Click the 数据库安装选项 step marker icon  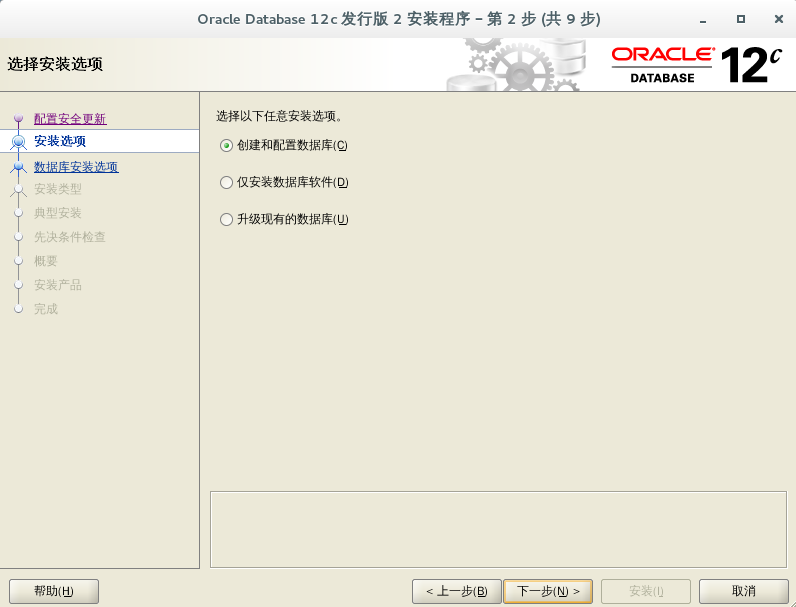[19, 166]
